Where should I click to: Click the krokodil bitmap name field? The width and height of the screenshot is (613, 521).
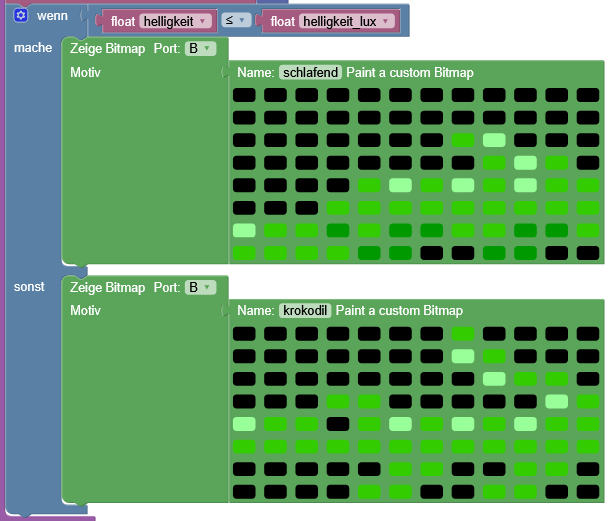305,310
